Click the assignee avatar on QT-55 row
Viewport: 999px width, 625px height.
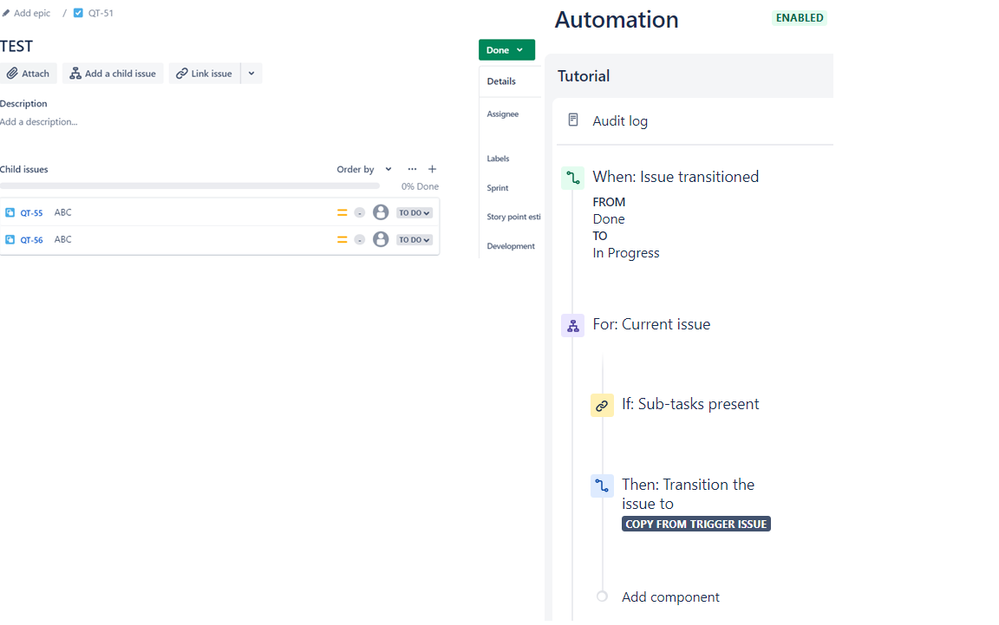click(x=381, y=212)
